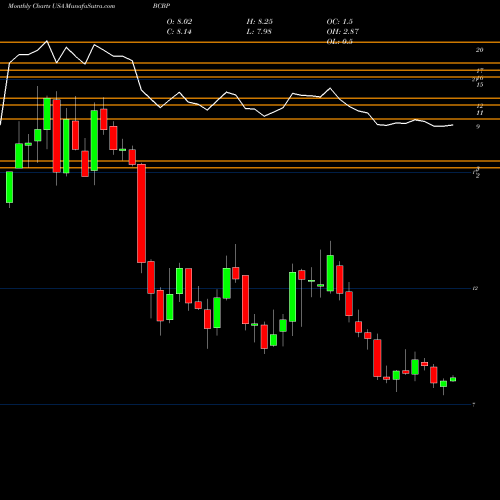
Task: Click the price axis label '15'
Action: pos(479,85)
